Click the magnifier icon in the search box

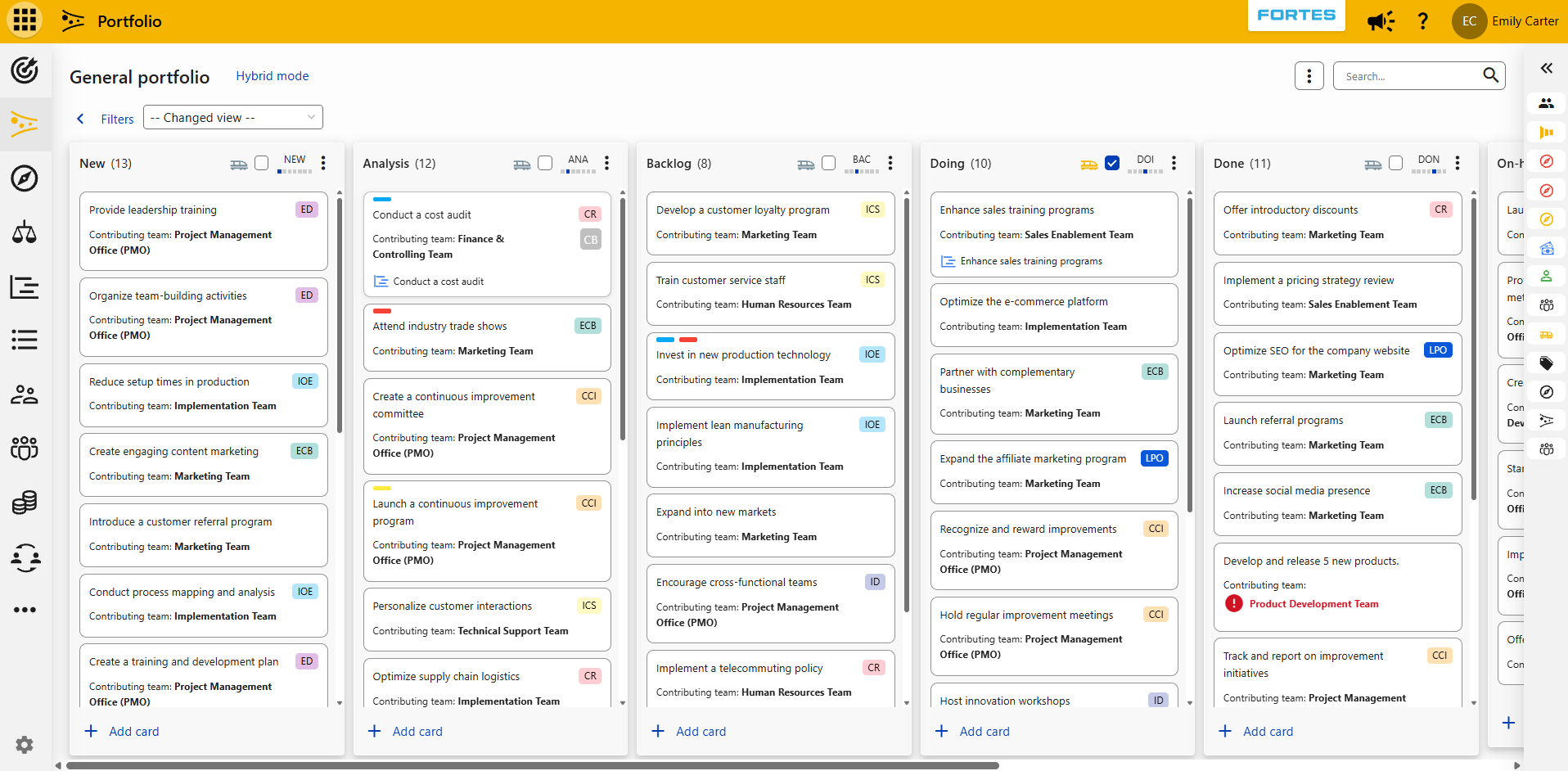(1491, 75)
